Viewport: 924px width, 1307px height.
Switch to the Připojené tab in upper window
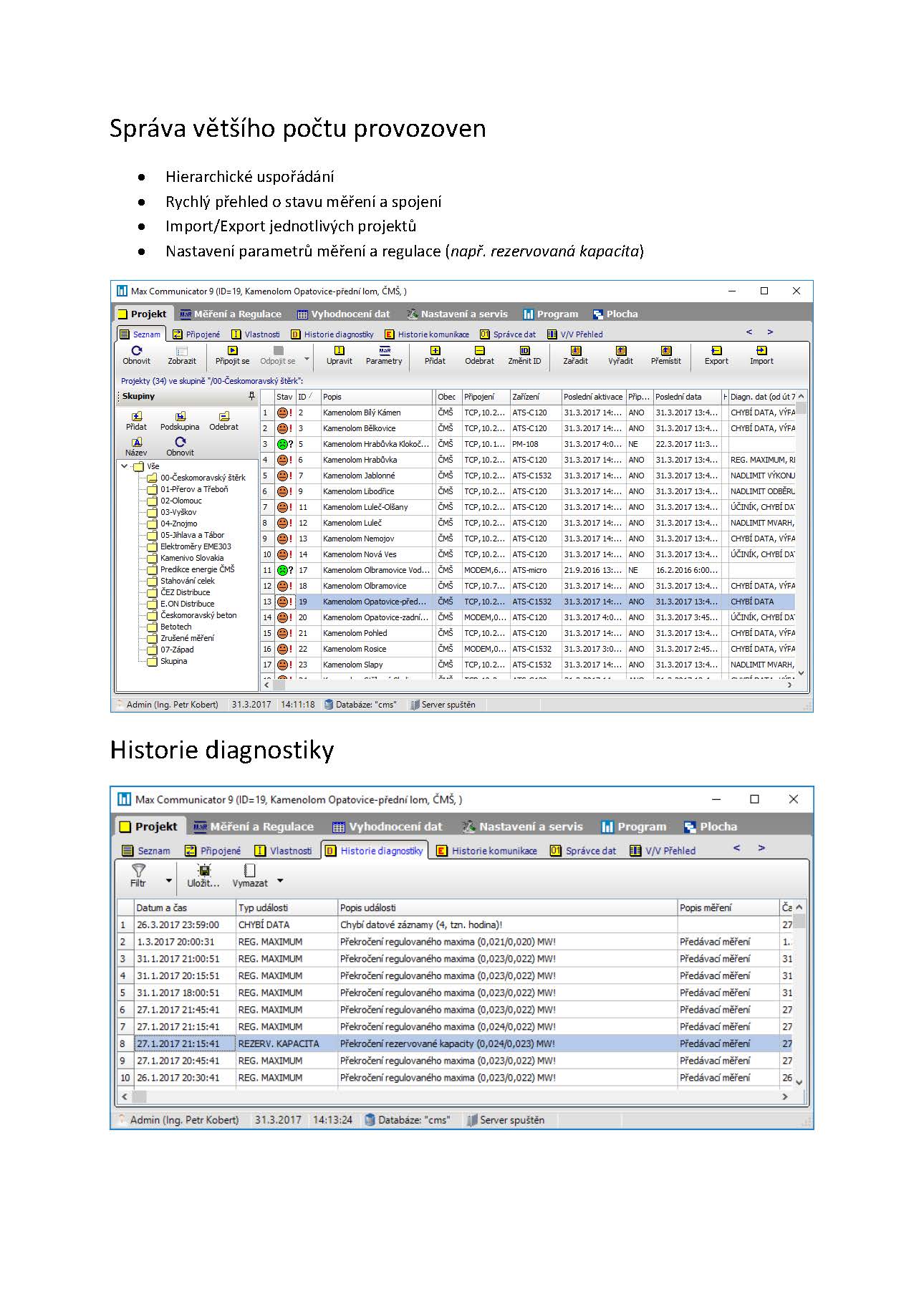click(196, 334)
